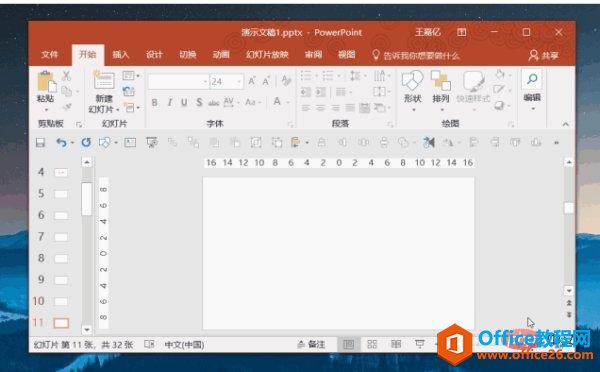
Task: Center align text
Action: [320, 108]
